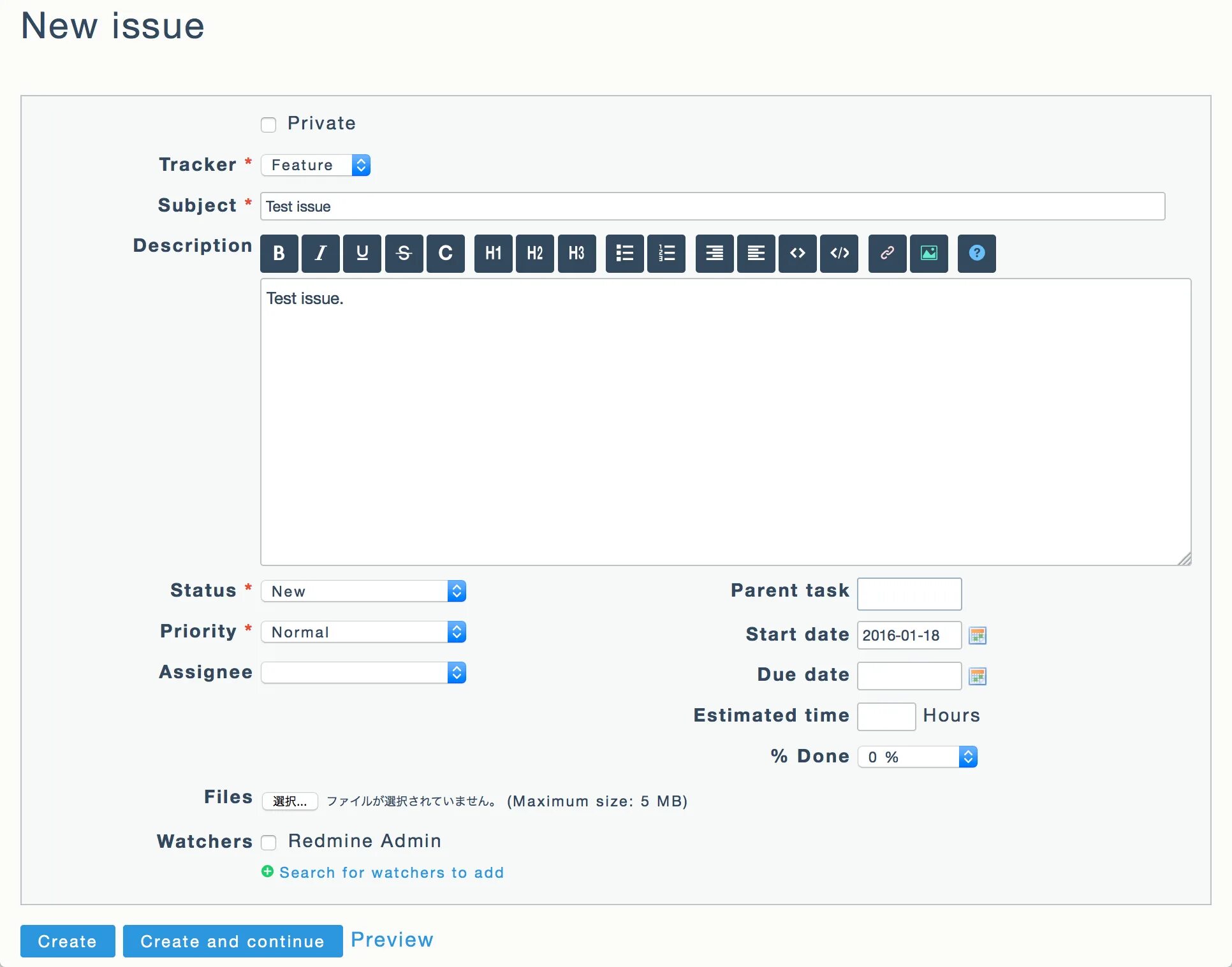Open the Tracker dropdown
The image size is (1232, 967).
click(316, 165)
